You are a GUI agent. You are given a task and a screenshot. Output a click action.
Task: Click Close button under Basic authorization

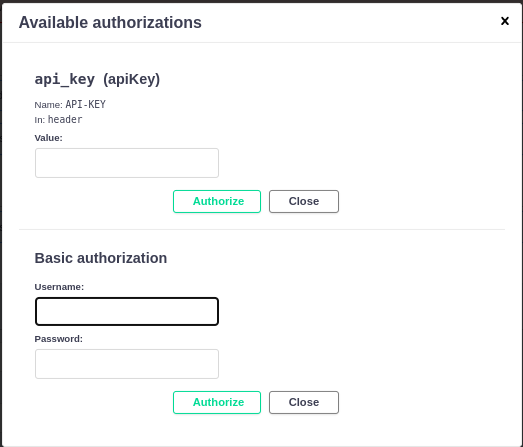pos(304,402)
